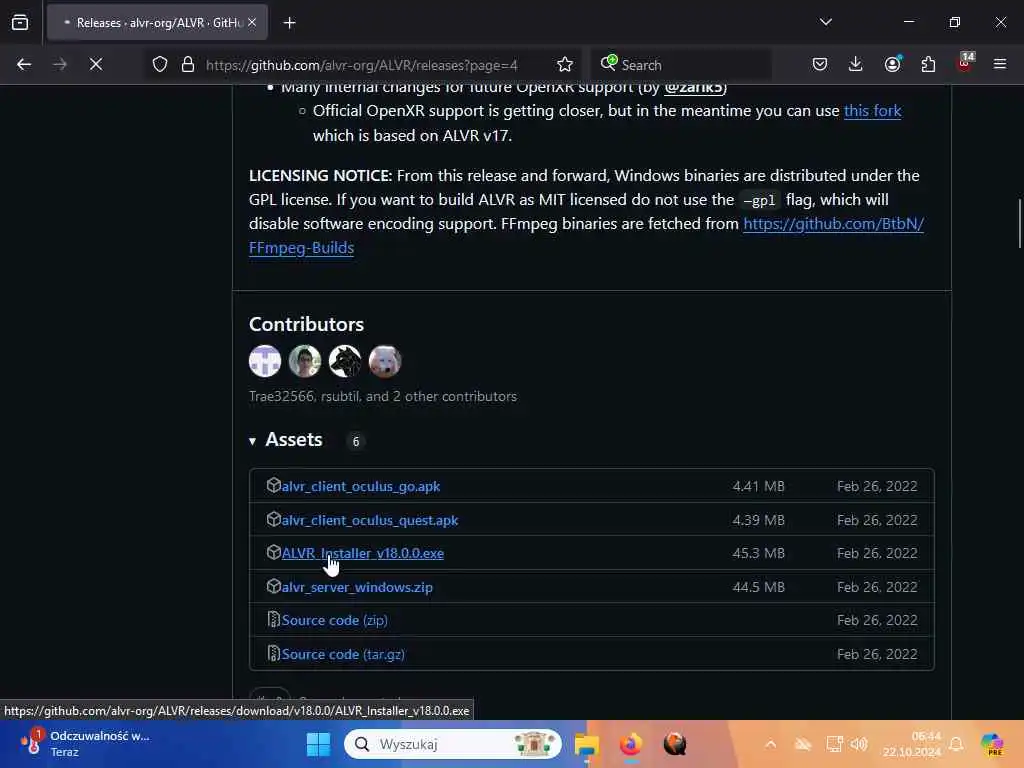The image size is (1024, 768).
Task: Follow the 'this fork' link
Action: [872, 111]
